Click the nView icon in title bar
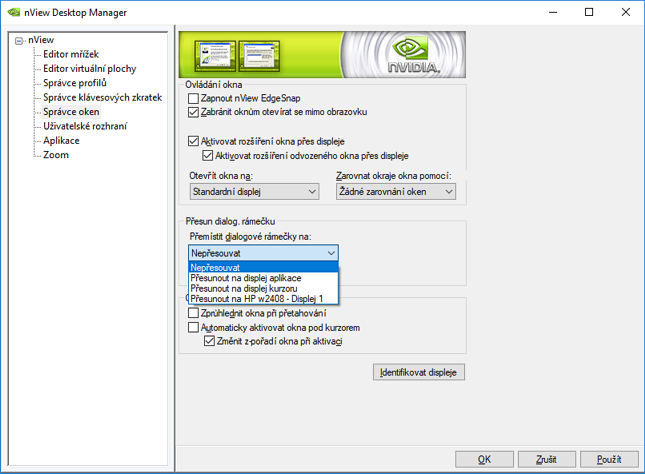 (x=14, y=12)
